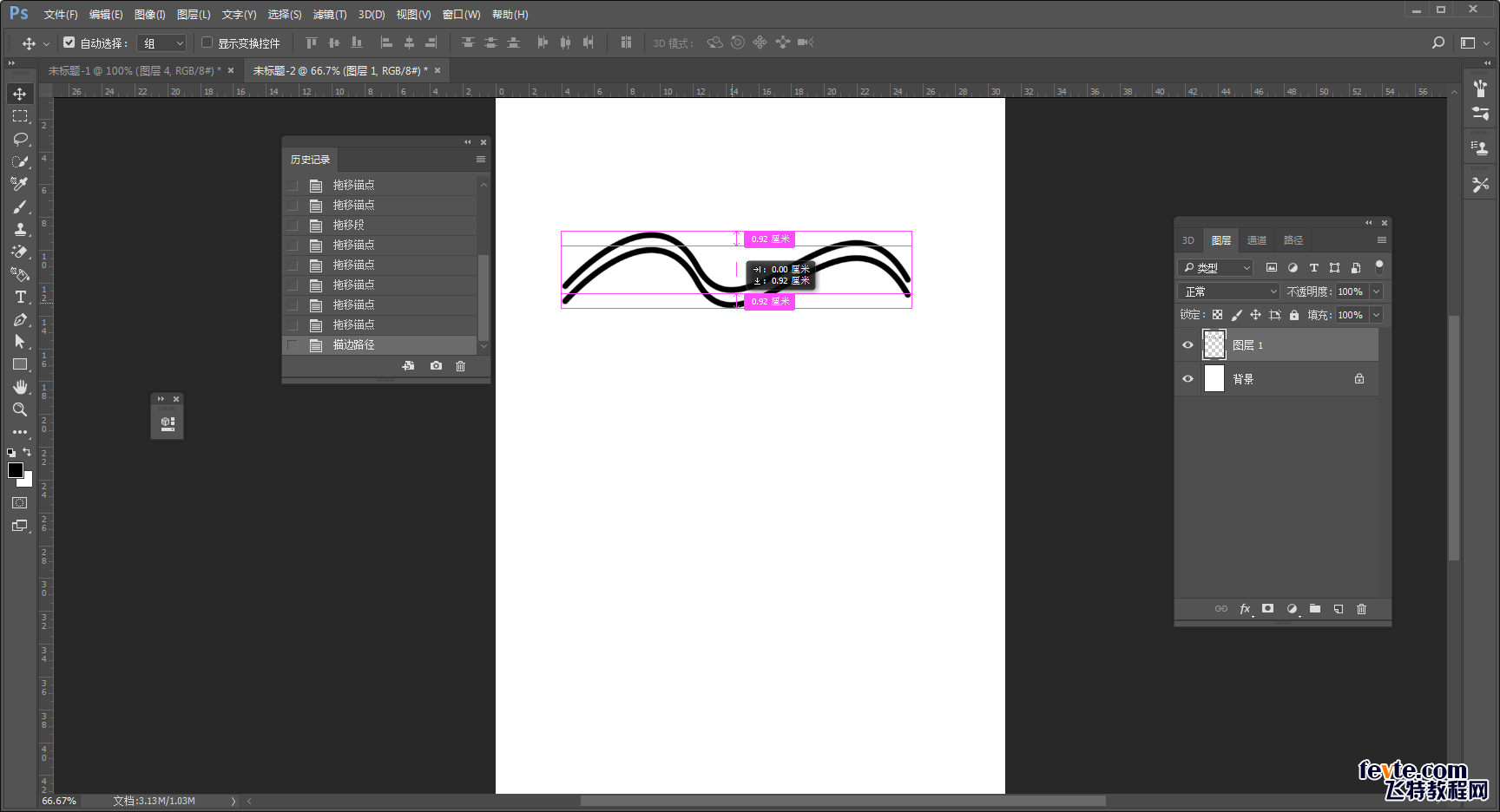Open the File menu
The width and height of the screenshot is (1500, 812).
pyautogui.click(x=61, y=15)
